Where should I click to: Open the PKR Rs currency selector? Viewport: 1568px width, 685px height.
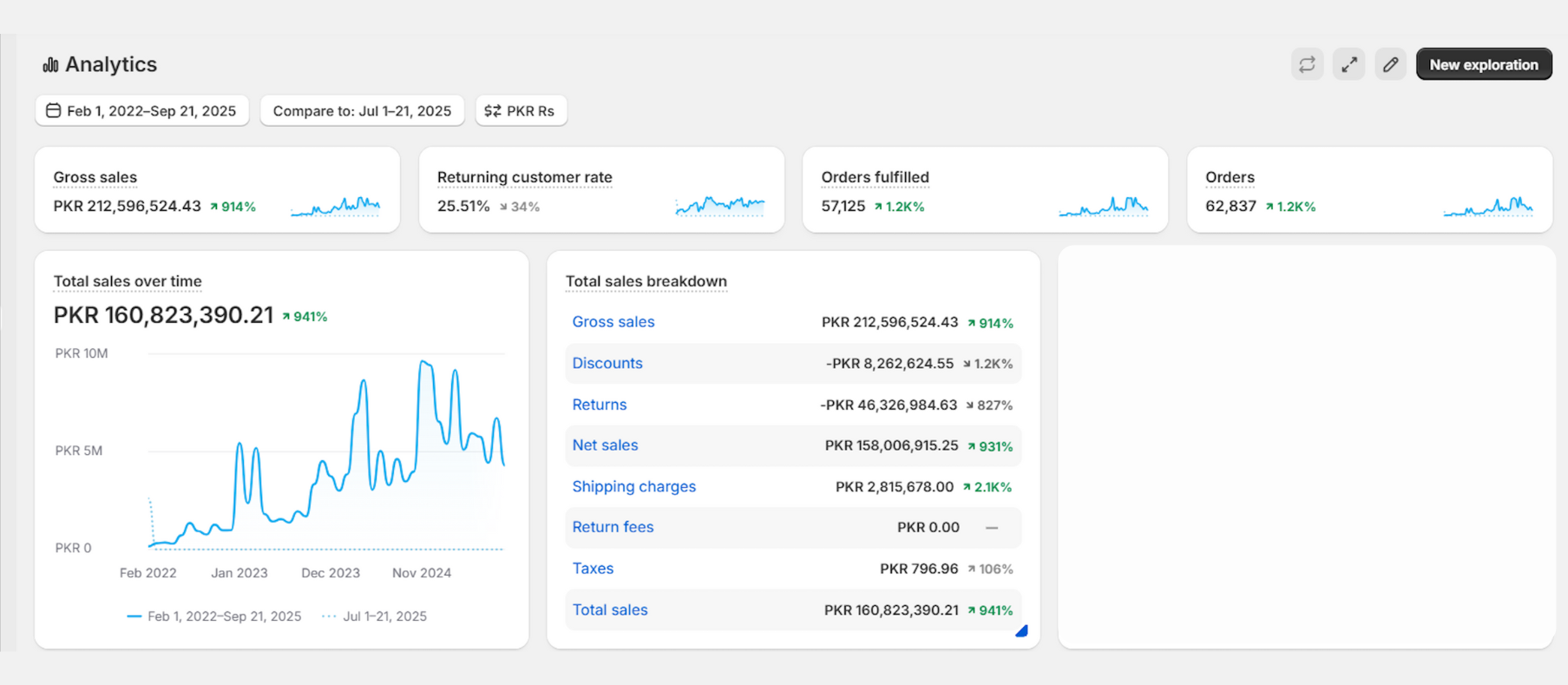pyautogui.click(x=521, y=111)
